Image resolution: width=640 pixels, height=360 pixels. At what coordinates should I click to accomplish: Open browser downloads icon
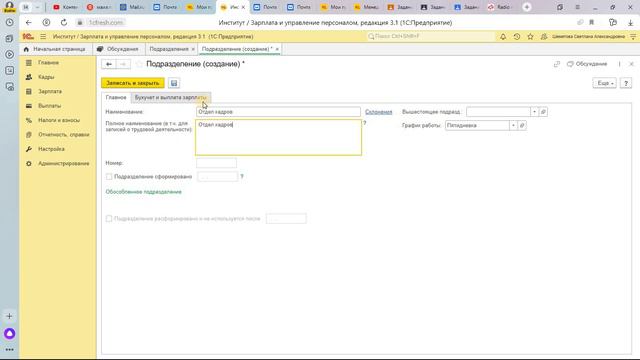630,23
